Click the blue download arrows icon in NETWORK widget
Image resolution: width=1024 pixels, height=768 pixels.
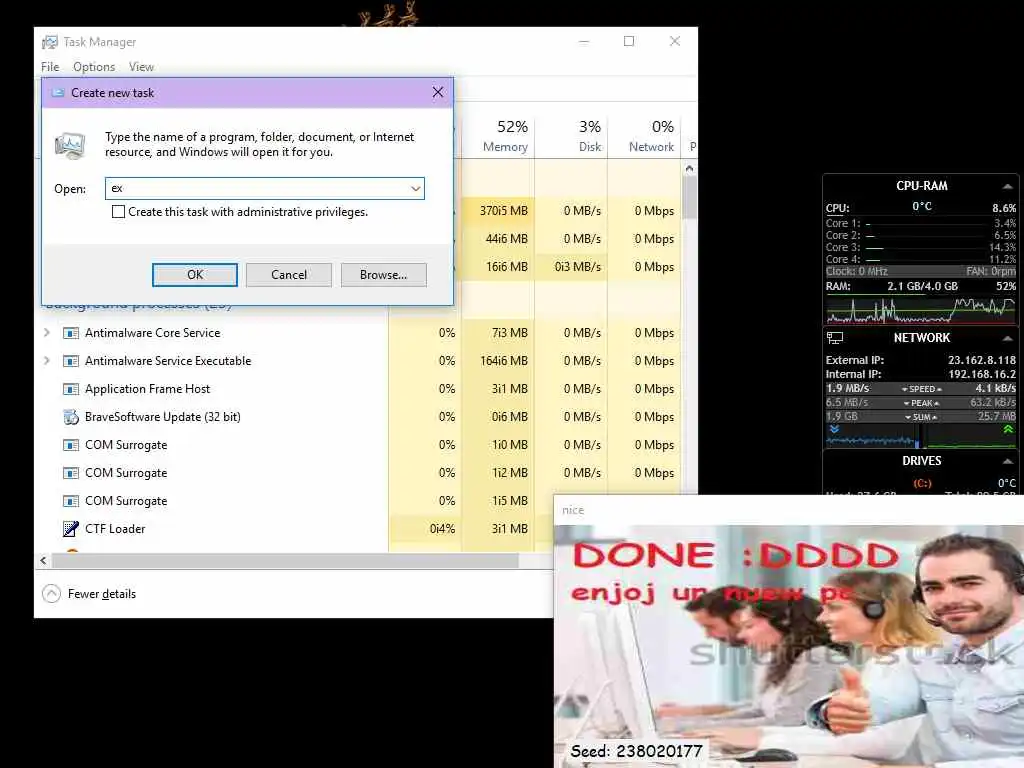click(834, 429)
